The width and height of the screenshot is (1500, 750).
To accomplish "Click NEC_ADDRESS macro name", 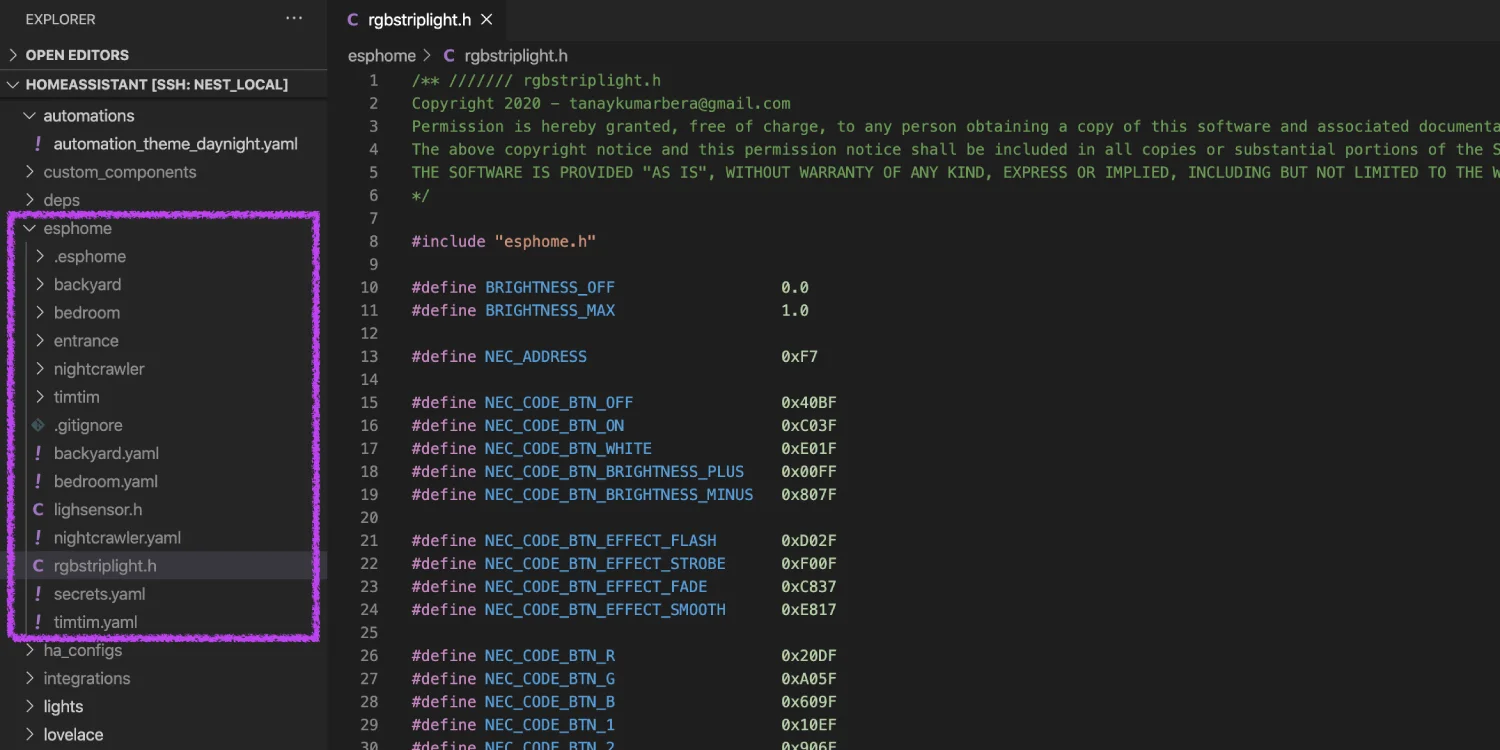I will [536, 356].
